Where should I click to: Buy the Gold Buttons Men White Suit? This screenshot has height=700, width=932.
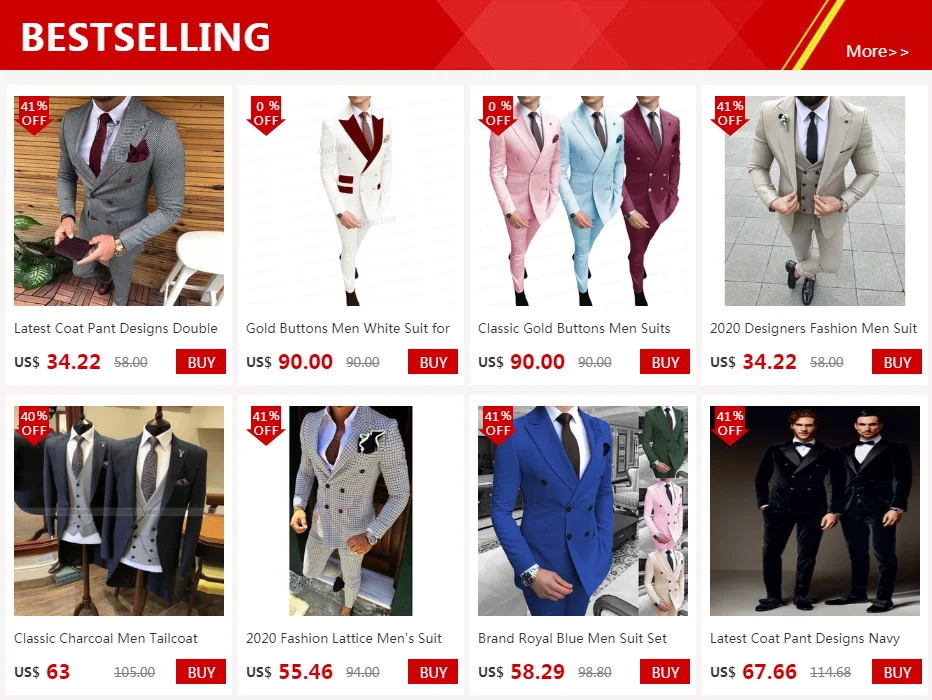click(433, 362)
